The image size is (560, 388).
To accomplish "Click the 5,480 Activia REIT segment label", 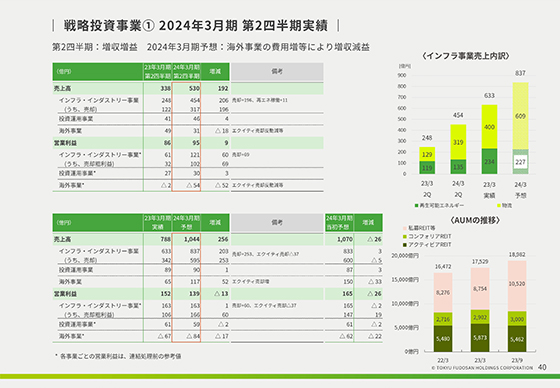I will coord(443,339).
